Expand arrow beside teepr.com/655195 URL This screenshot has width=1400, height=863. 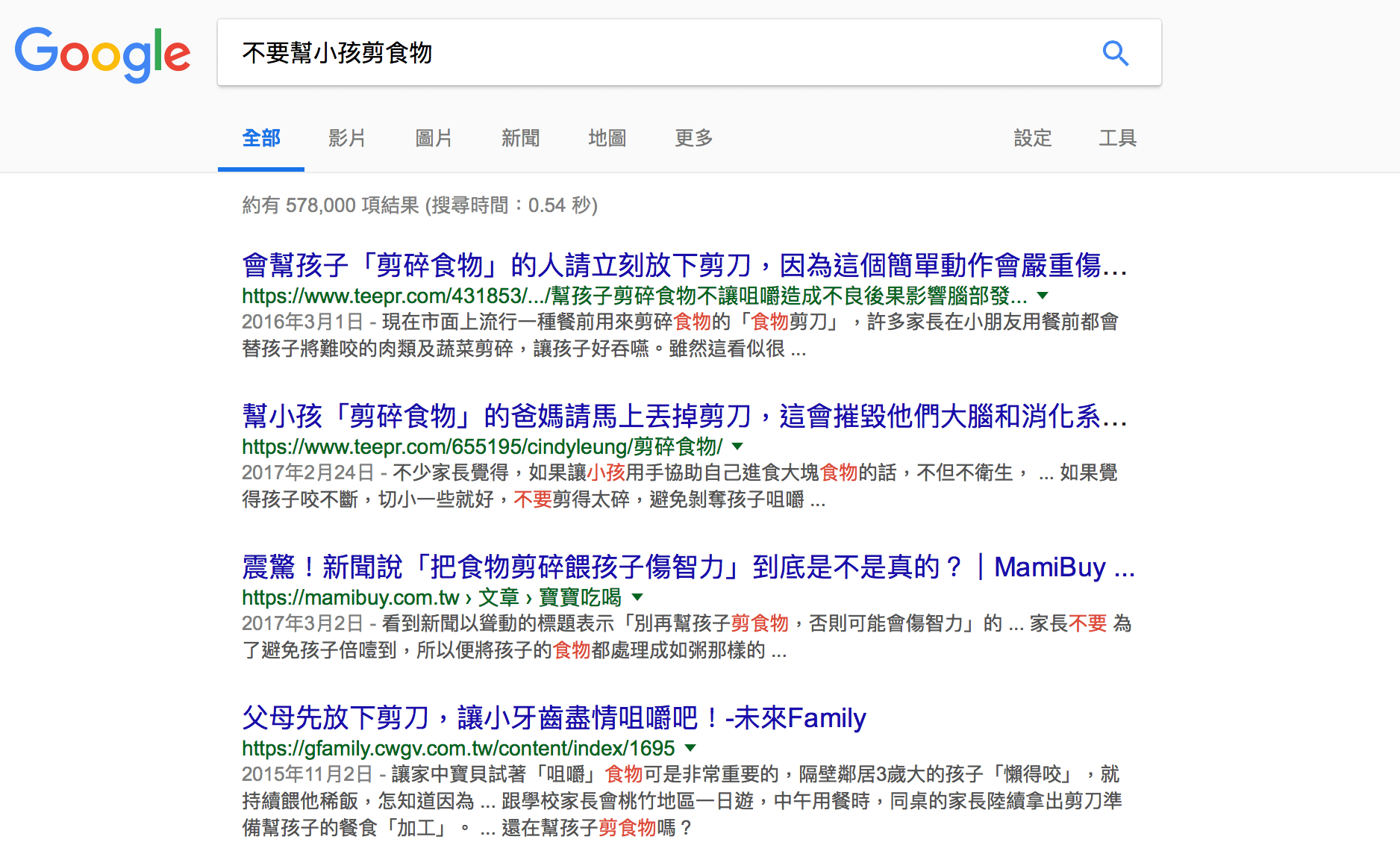(738, 446)
